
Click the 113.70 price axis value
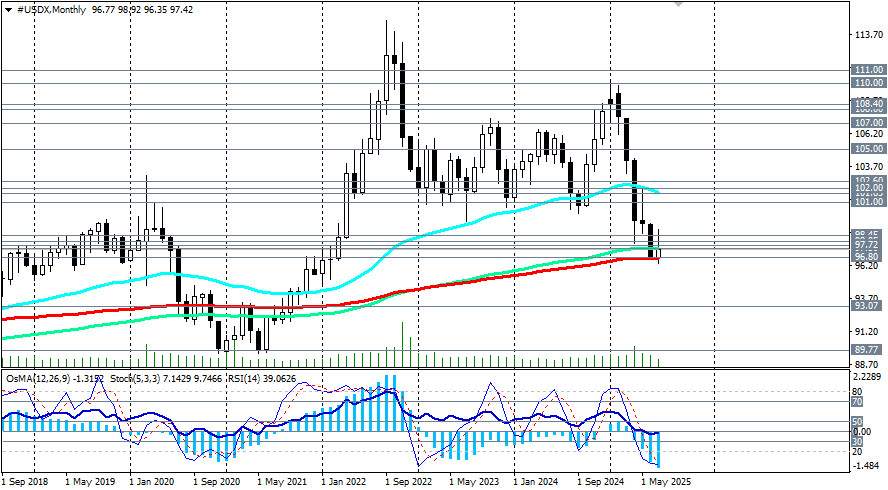pos(869,35)
